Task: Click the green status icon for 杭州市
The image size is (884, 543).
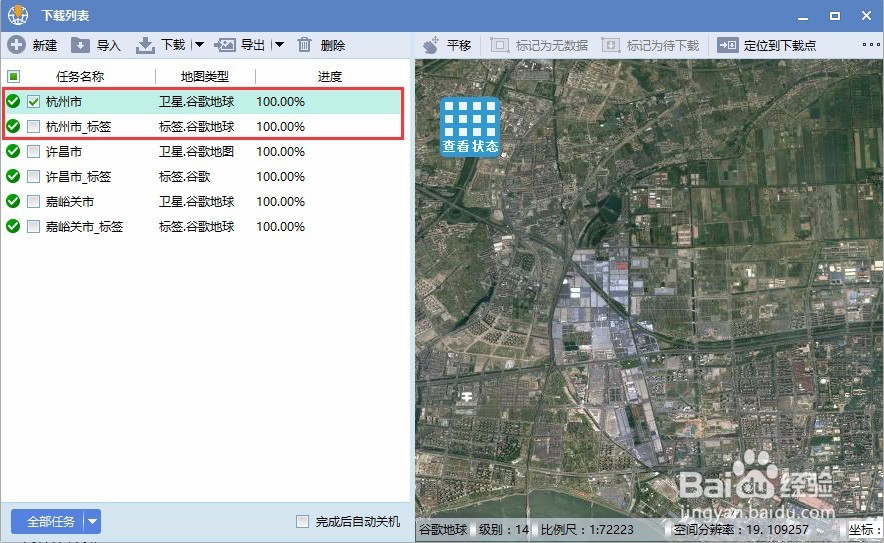Action: pyautogui.click(x=13, y=101)
